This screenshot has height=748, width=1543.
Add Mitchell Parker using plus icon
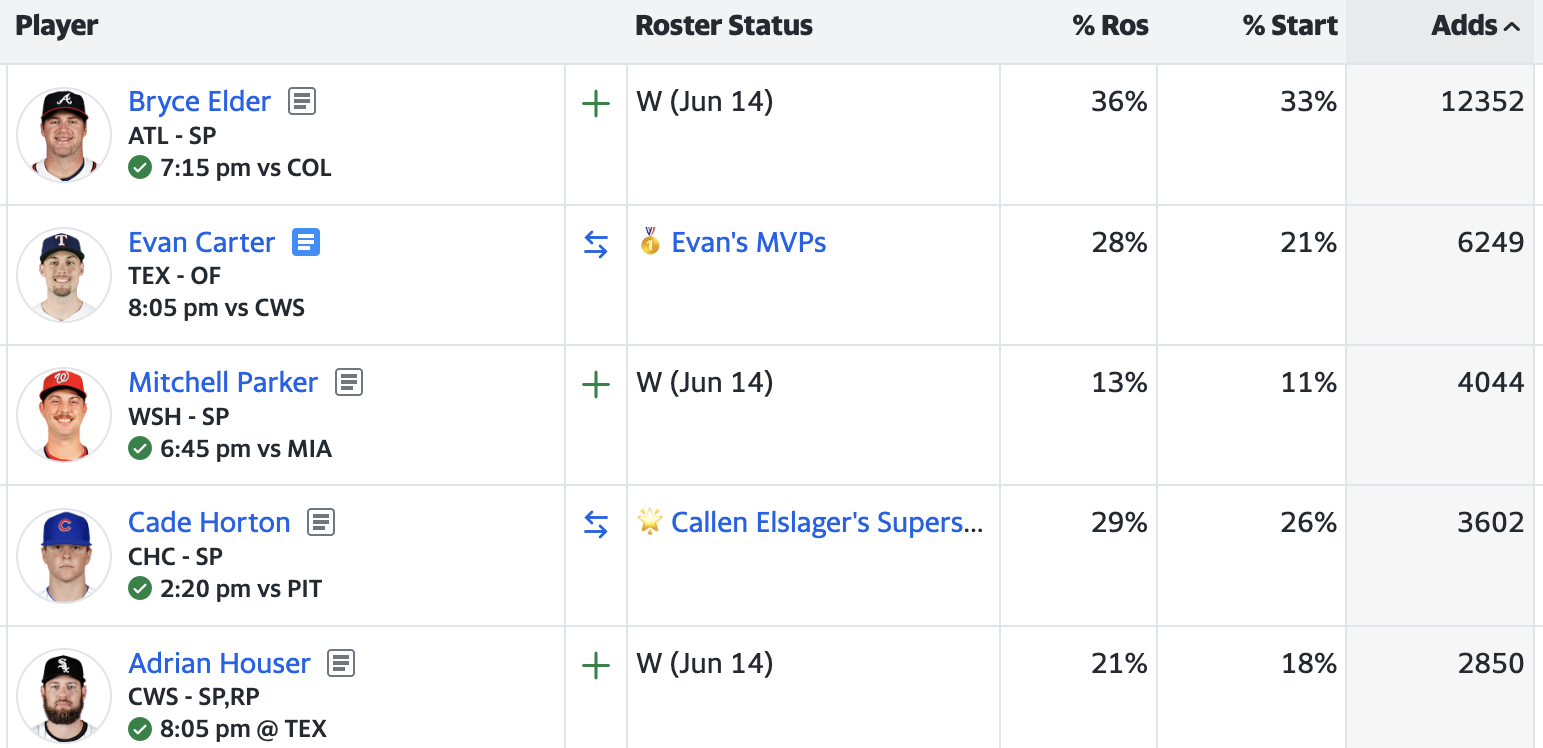coord(596,384)
